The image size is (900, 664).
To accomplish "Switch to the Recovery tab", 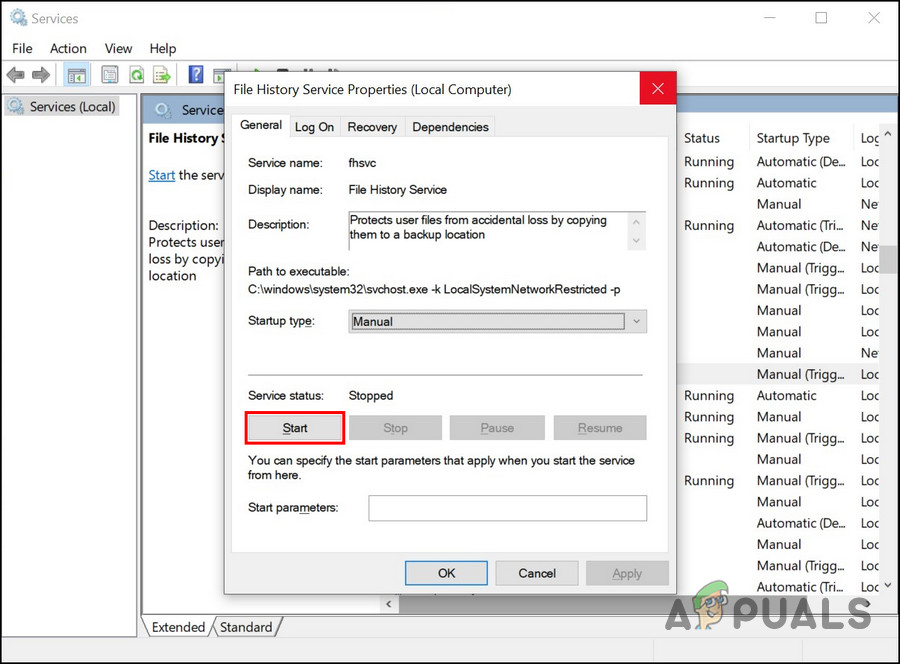I will coord(372,127).
